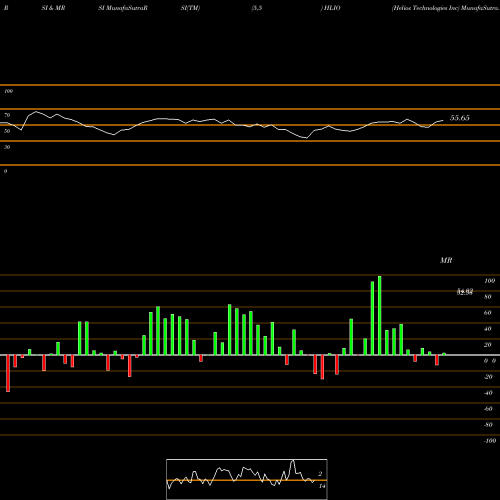
Task: Click the white RSI line's end point
Action: [443, 120]
